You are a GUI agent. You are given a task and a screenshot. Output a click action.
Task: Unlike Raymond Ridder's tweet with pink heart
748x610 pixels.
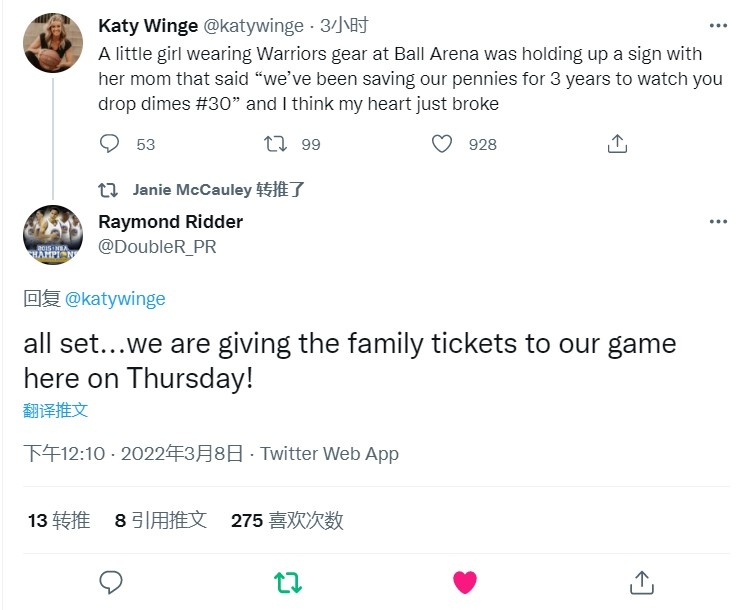click(465, 581)
